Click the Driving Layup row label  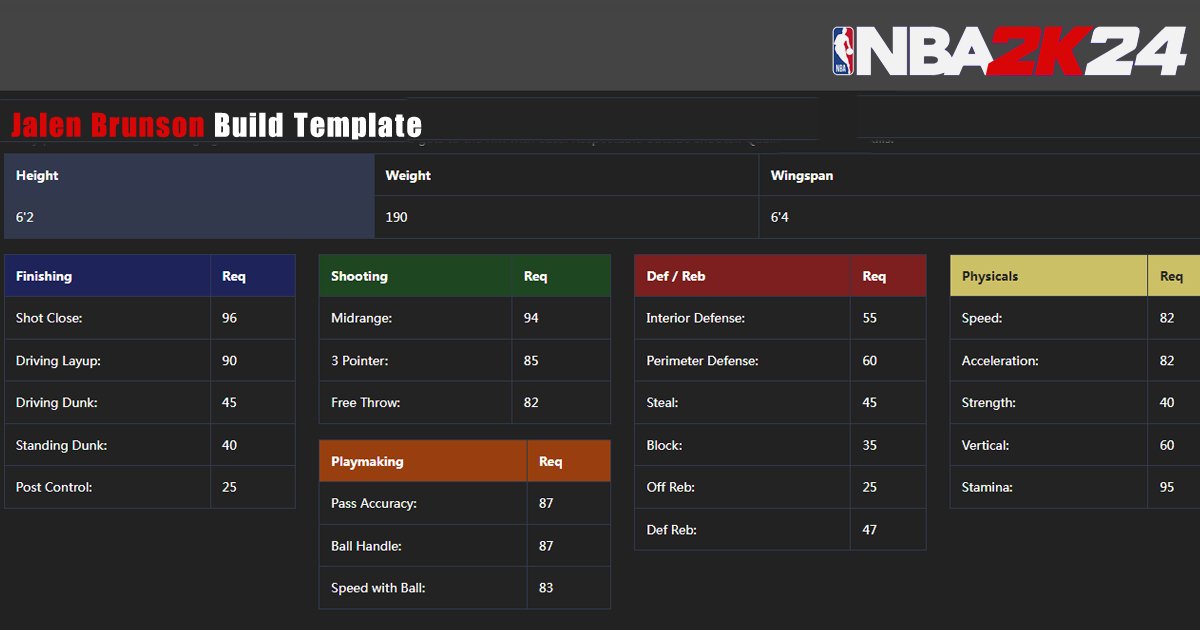[x=58, y=360]
